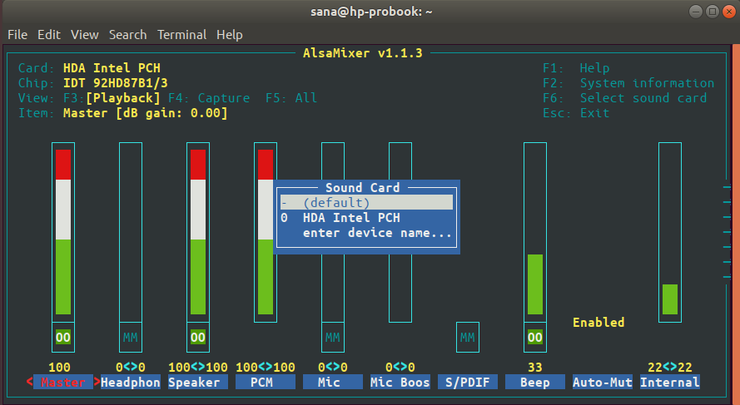Open the Terminal menu
This screenshot has width=740, height=405.
[182, 35]
